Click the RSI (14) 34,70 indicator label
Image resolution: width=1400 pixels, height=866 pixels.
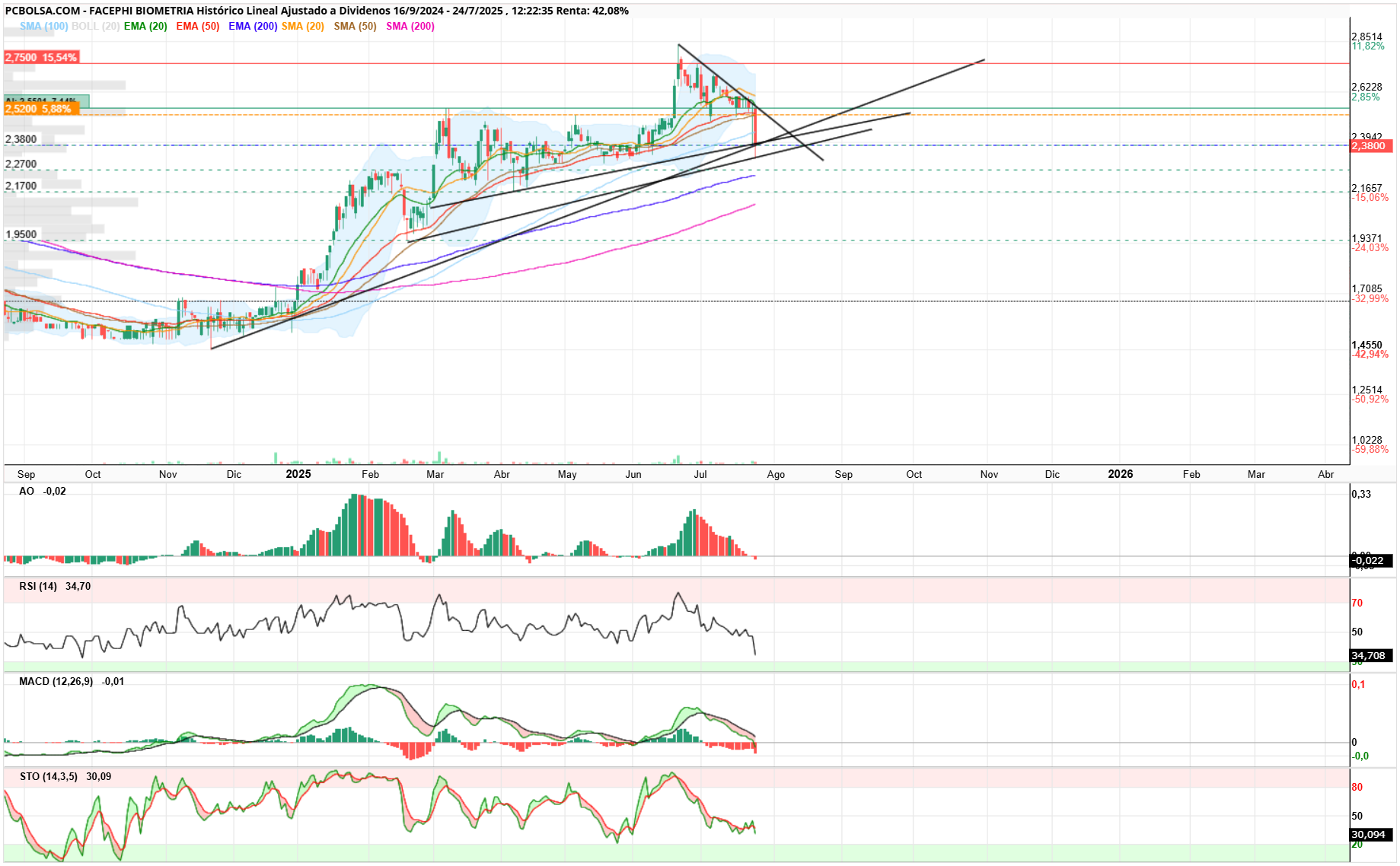click(55, 587)
